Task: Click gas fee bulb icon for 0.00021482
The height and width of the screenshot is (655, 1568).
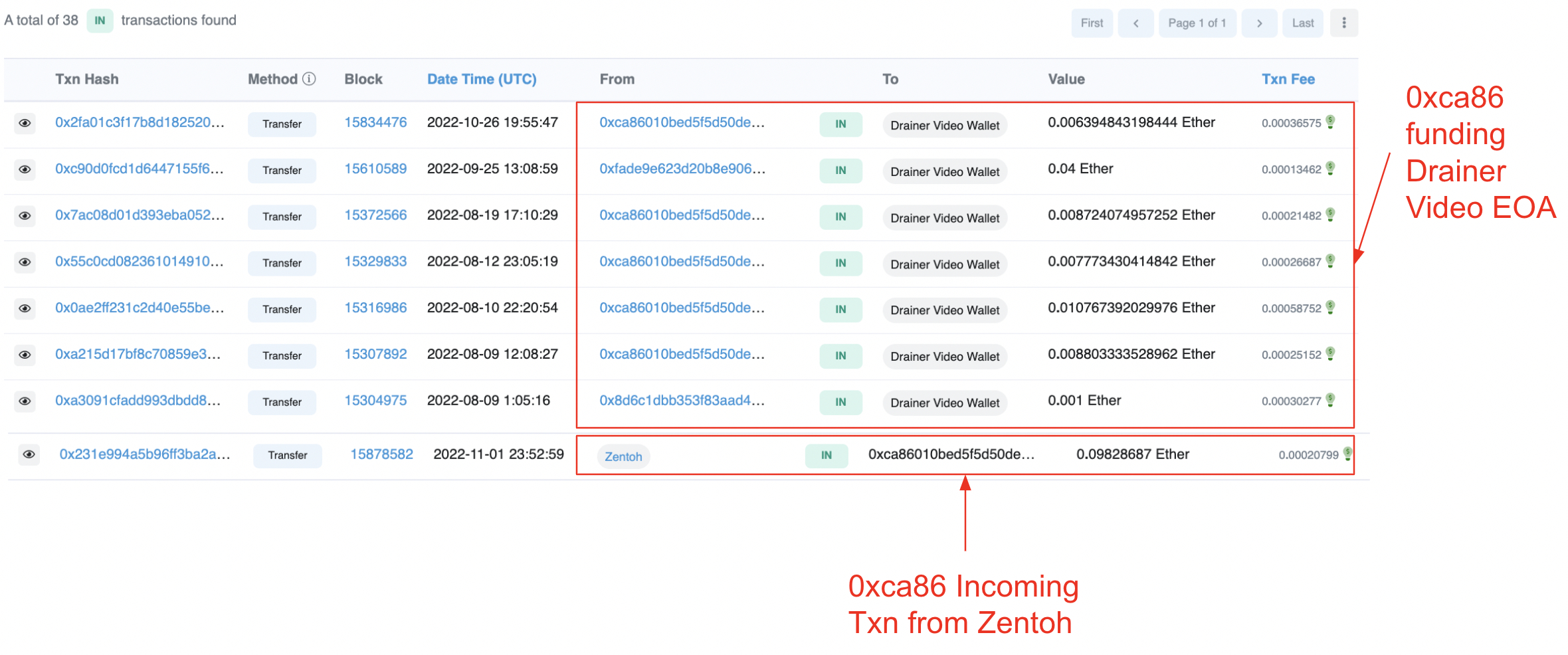Action: (x=1330, y=215)
